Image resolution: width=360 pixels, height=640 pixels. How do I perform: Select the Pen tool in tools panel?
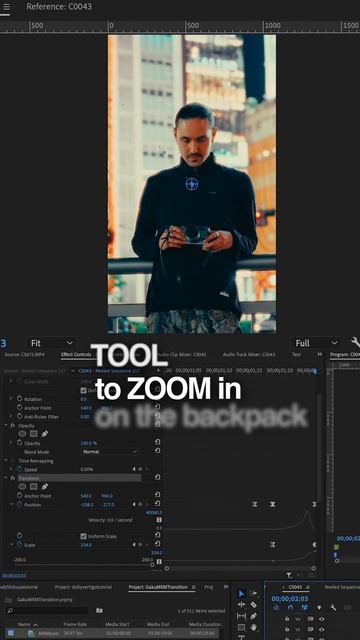[253, 616]
